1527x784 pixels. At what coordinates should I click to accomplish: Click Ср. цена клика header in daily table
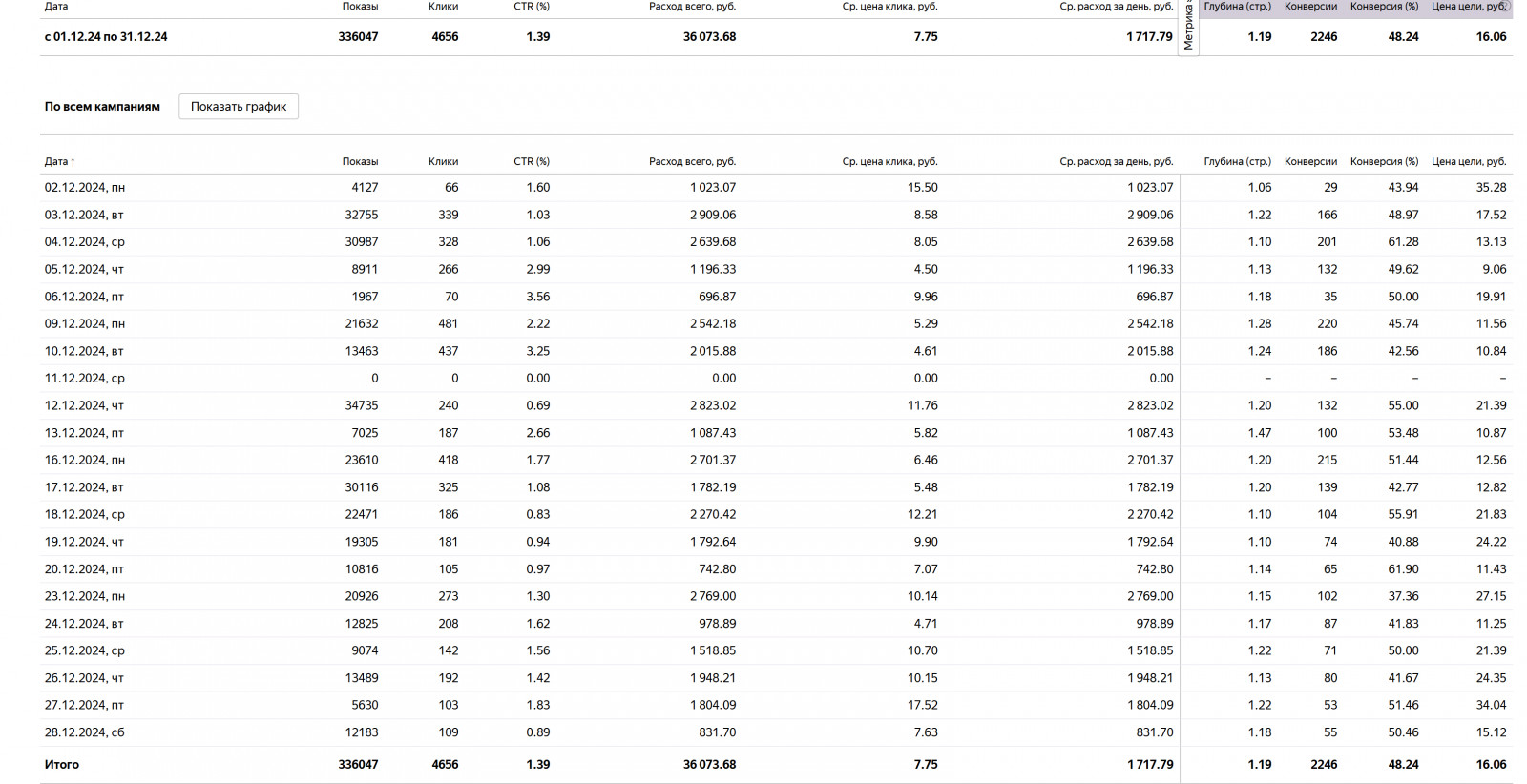pyautogui.click(x=889, y=161)
